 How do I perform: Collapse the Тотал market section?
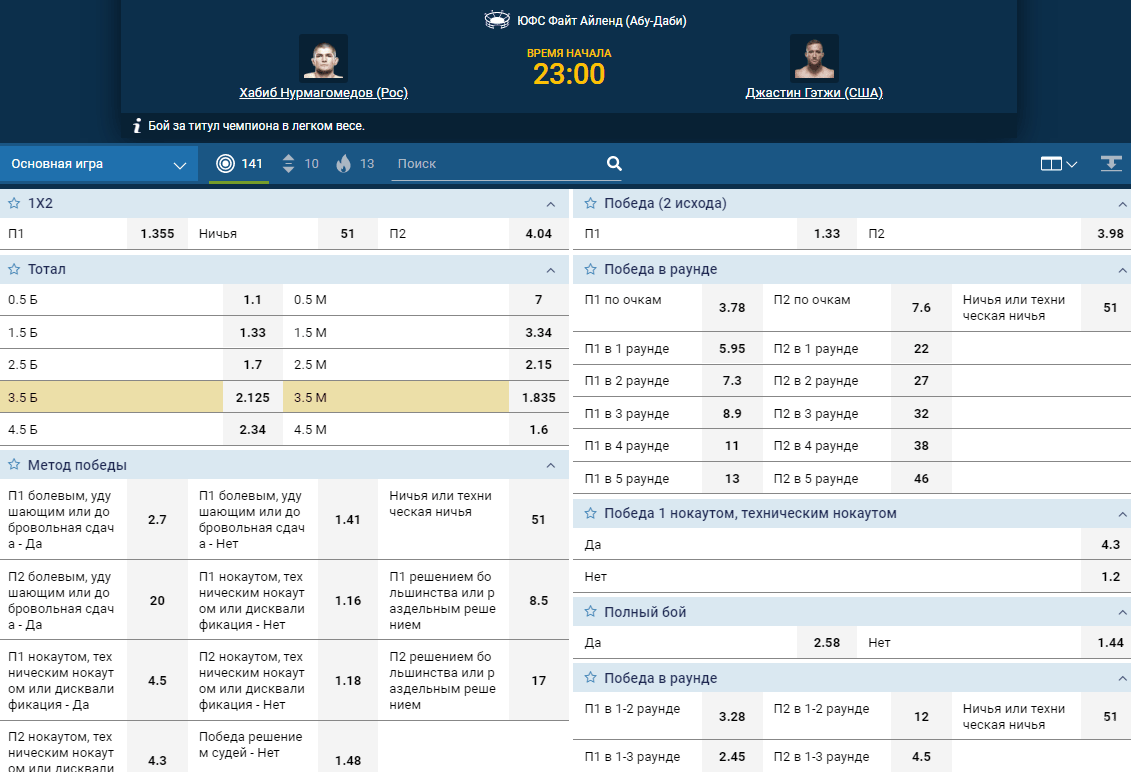pyautogui.click(x=551, y=270)
